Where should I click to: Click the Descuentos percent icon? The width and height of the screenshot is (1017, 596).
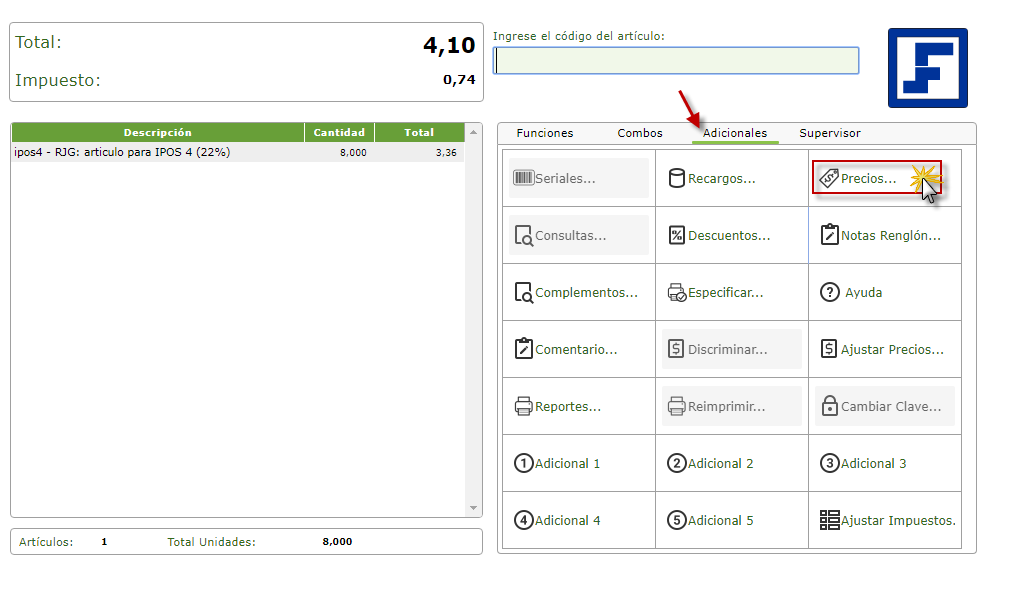pos(676,235)
